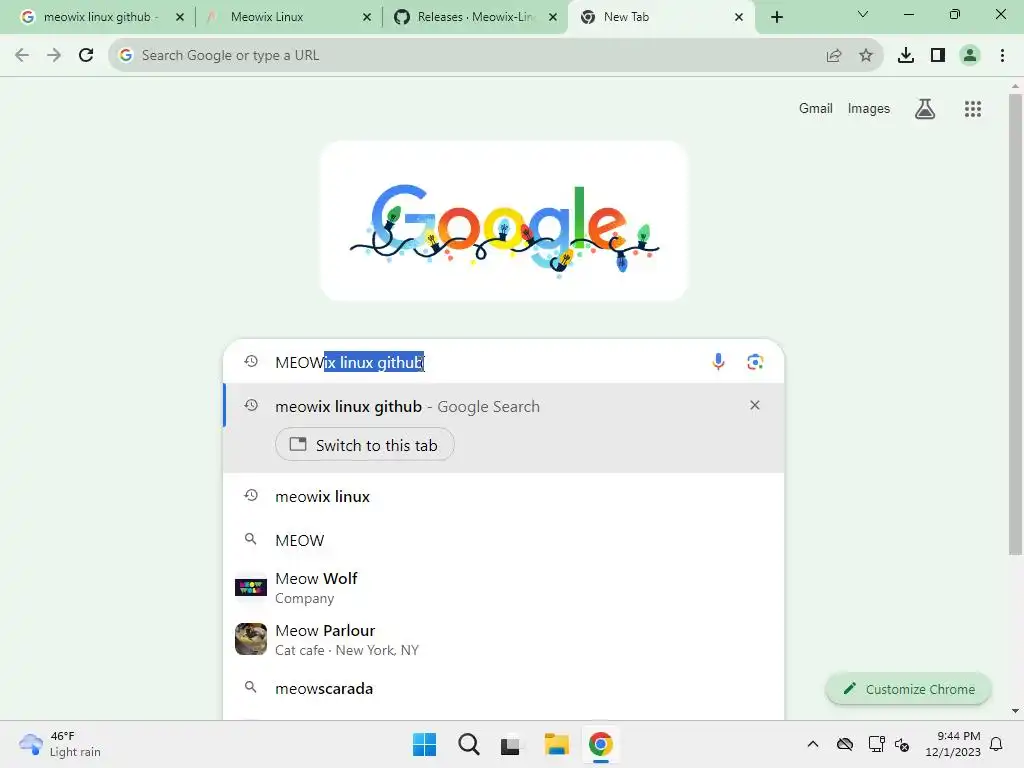Screen dimensions: 1024x768
Task: Open the Chrome three-dot menu
Action: (x=1002, y=56)
